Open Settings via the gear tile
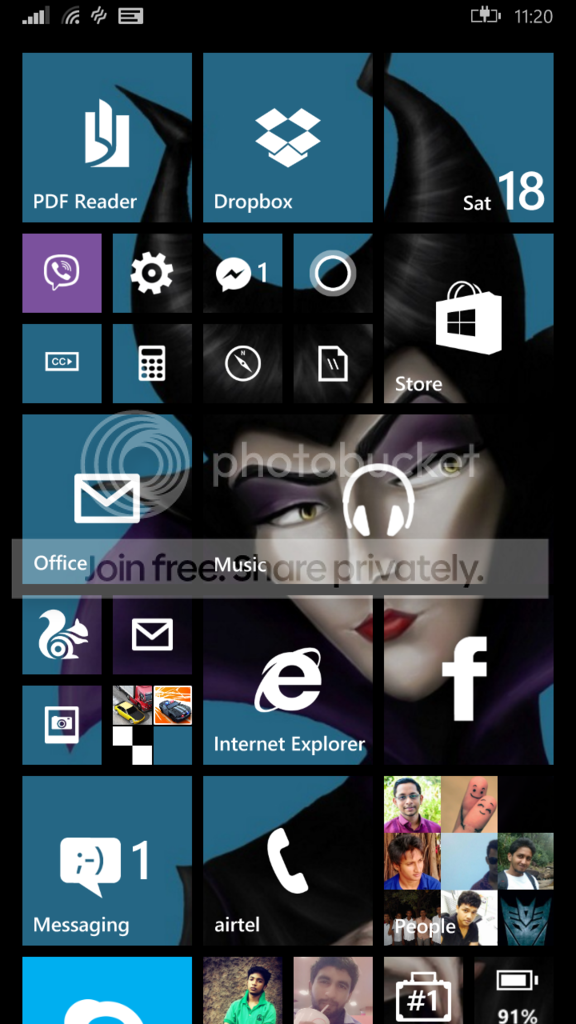This screenshot has width=576, height=1024. click(152, 273)
